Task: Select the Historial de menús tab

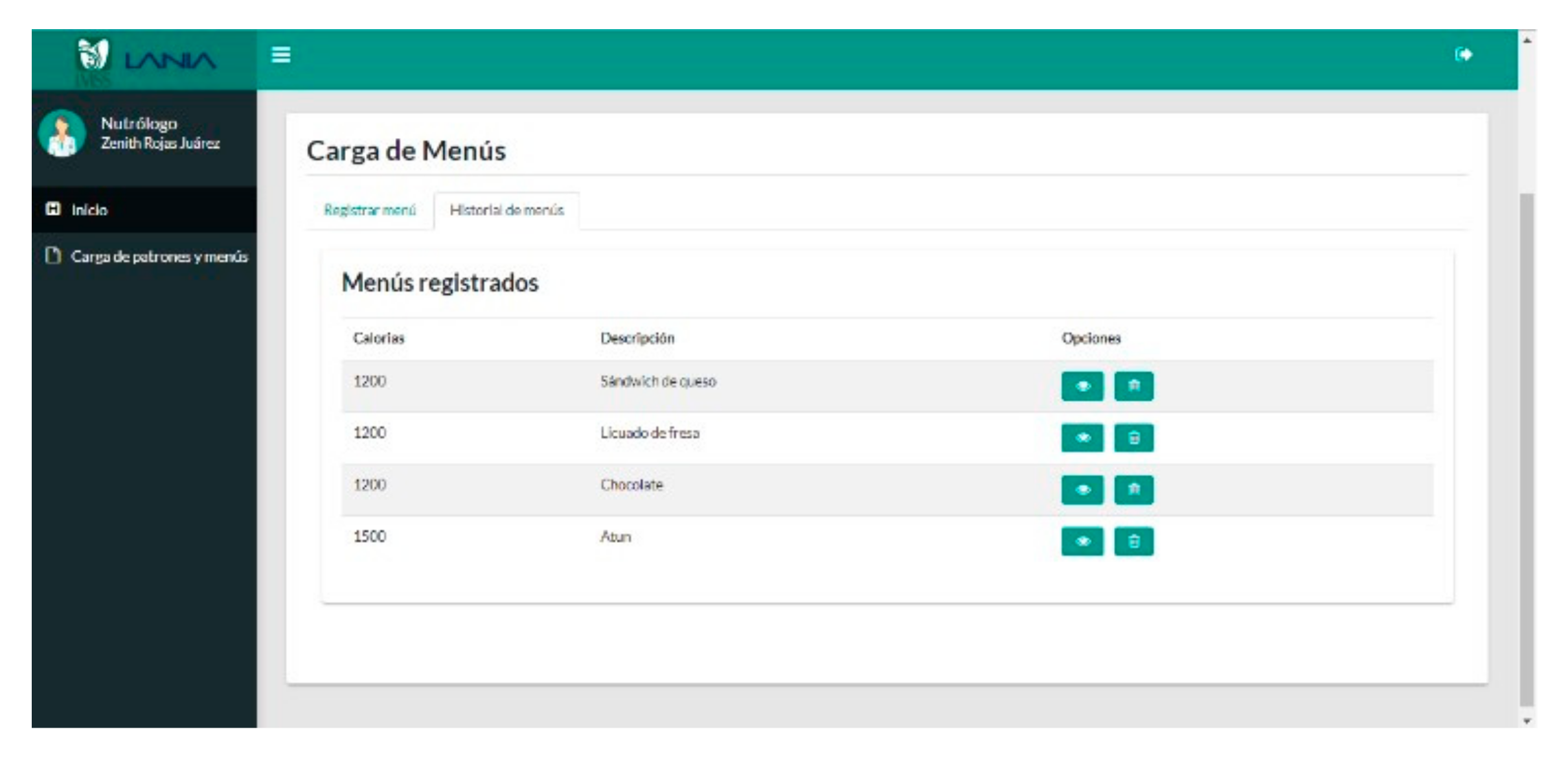Action: (506, 210)
